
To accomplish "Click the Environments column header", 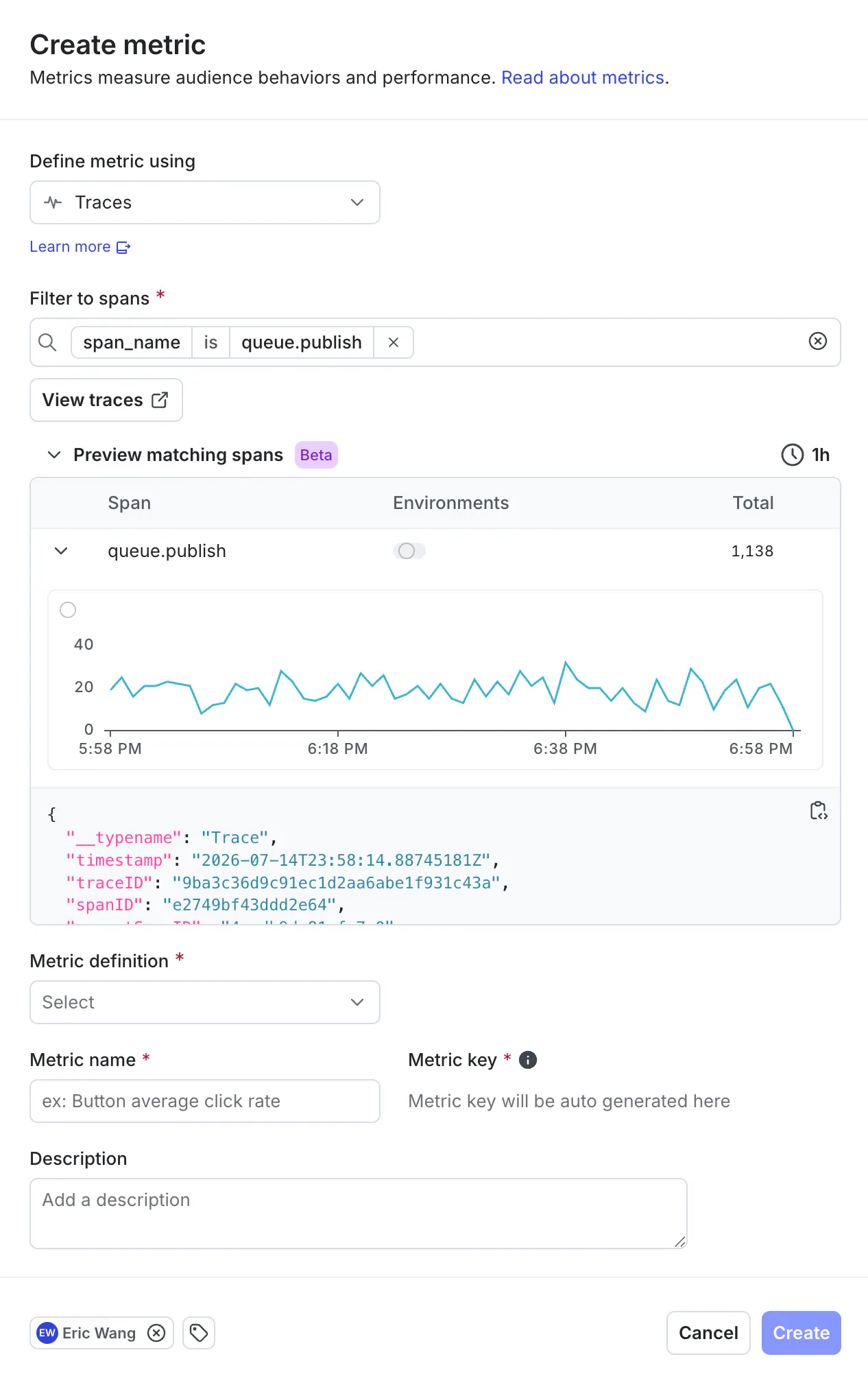I will [450, 503].
